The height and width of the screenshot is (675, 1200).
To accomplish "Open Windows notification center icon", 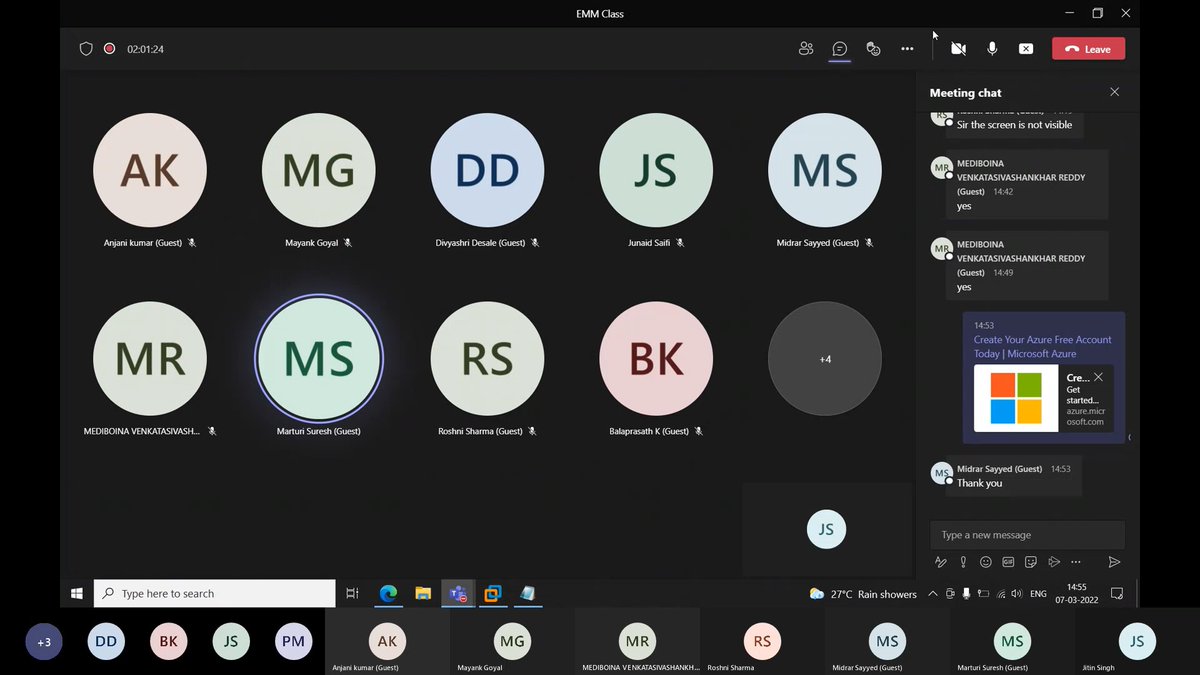I will tap(1117, 594).
